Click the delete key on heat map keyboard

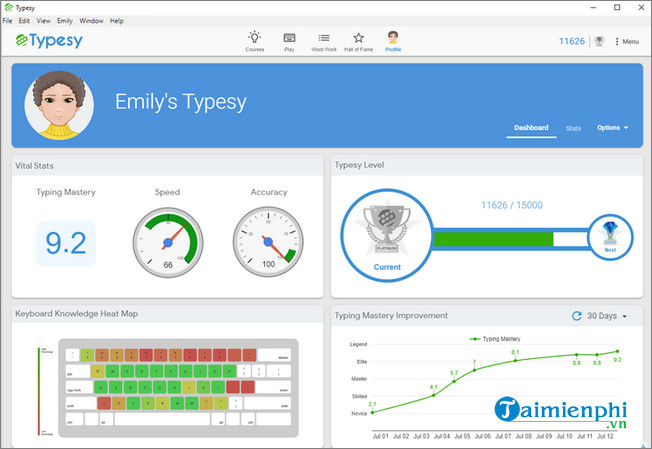[274, 355]
